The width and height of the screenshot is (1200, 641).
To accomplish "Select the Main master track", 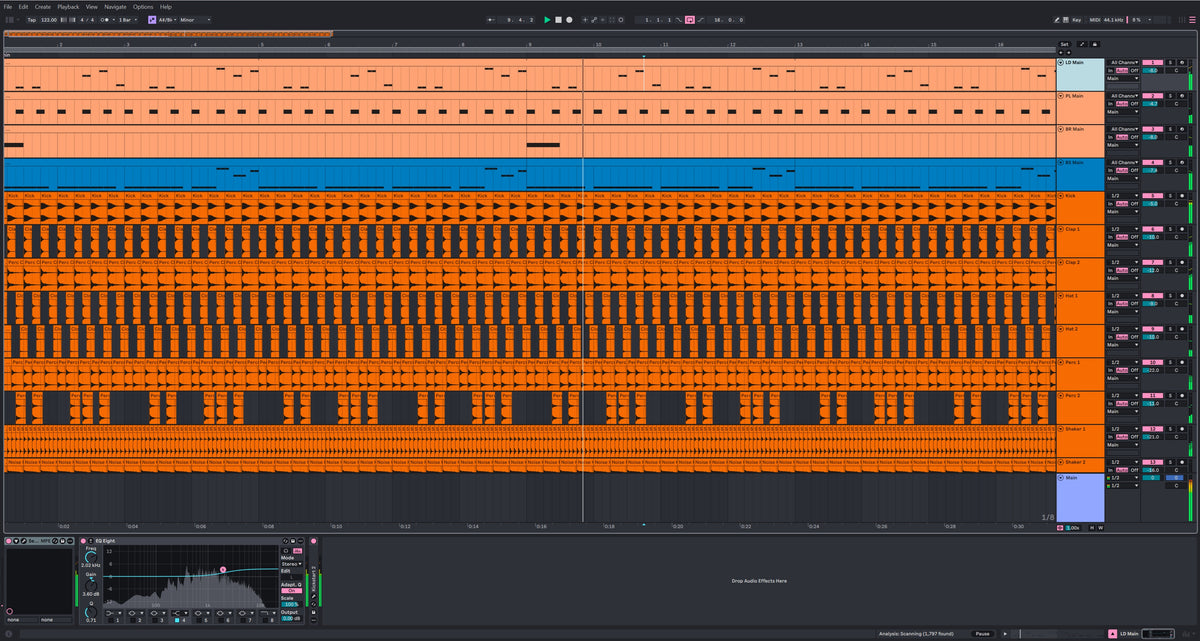I will (1080, 496).
